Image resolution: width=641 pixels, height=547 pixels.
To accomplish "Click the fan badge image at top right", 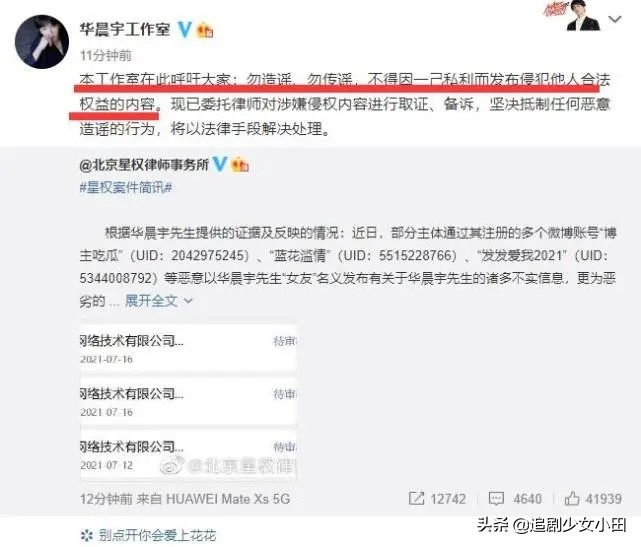I will (x=572, y=16).
